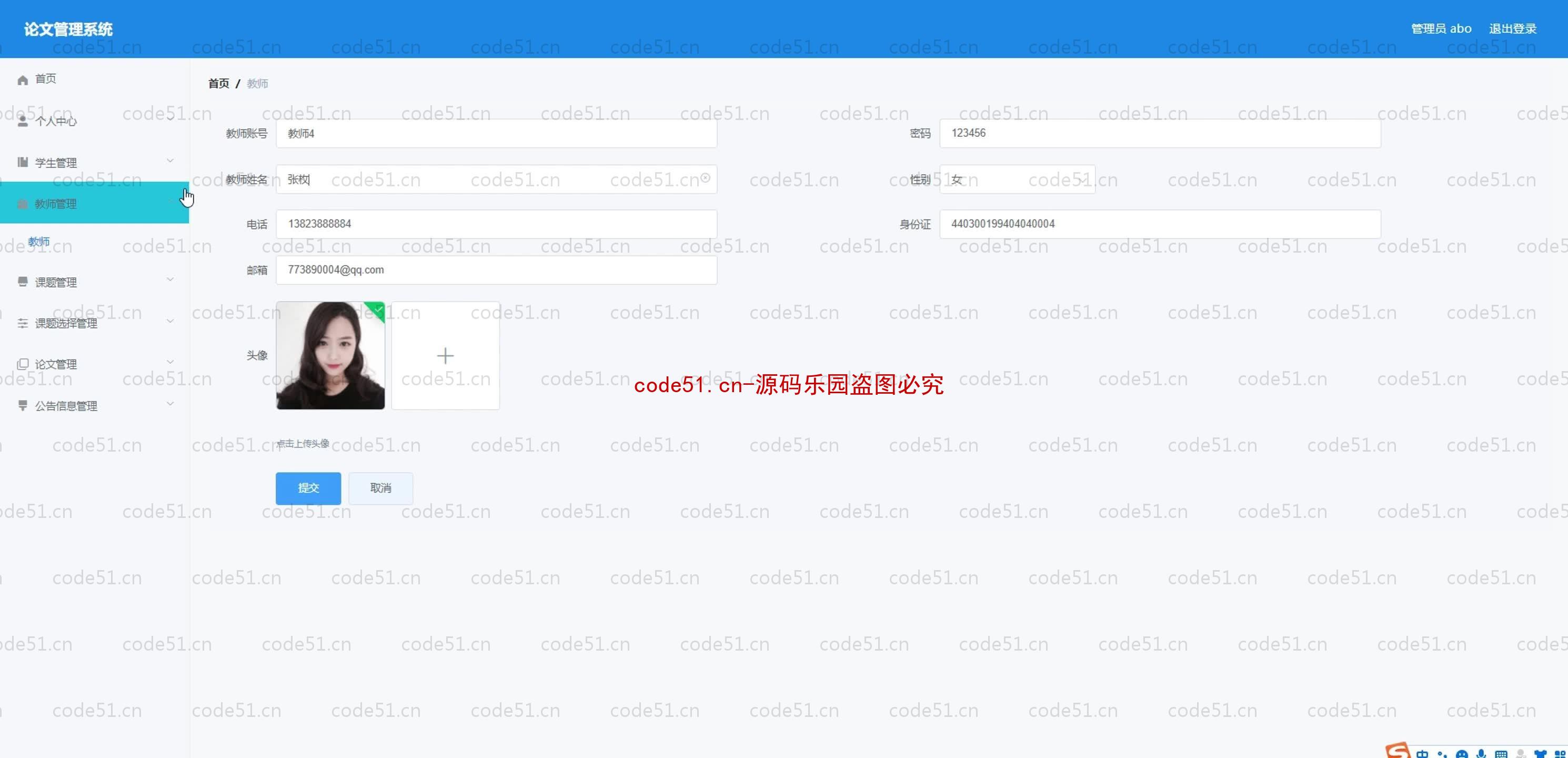This screenshot has height=758, width=1568.
Task: Clear the 教师姓名 field with the circle-x icon
Action: 705,178
